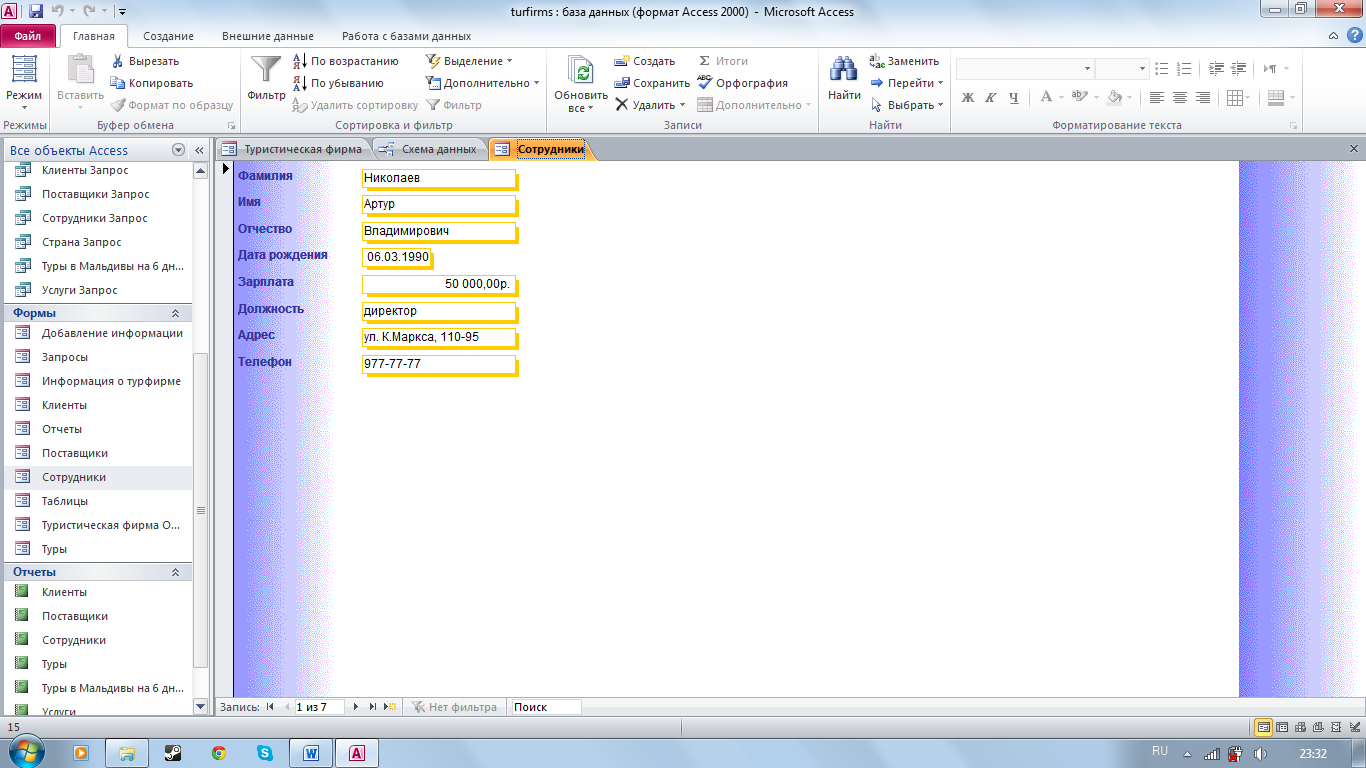Viewport: 1366px width, 768px height.
Task: Switch to form view in status bar
Action: point(1264,727)
